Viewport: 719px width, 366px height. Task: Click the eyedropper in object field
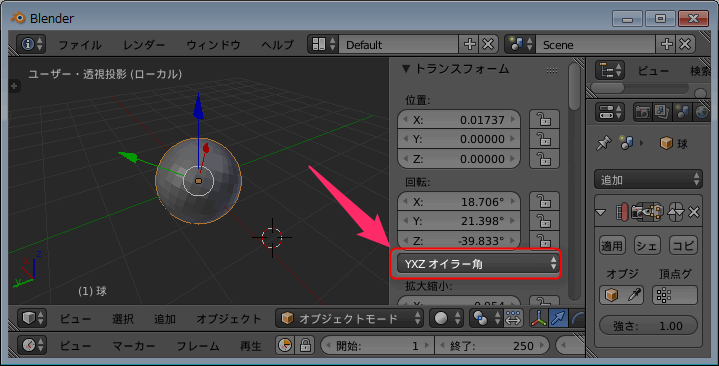pyautogui.click(x=635, y=295)
